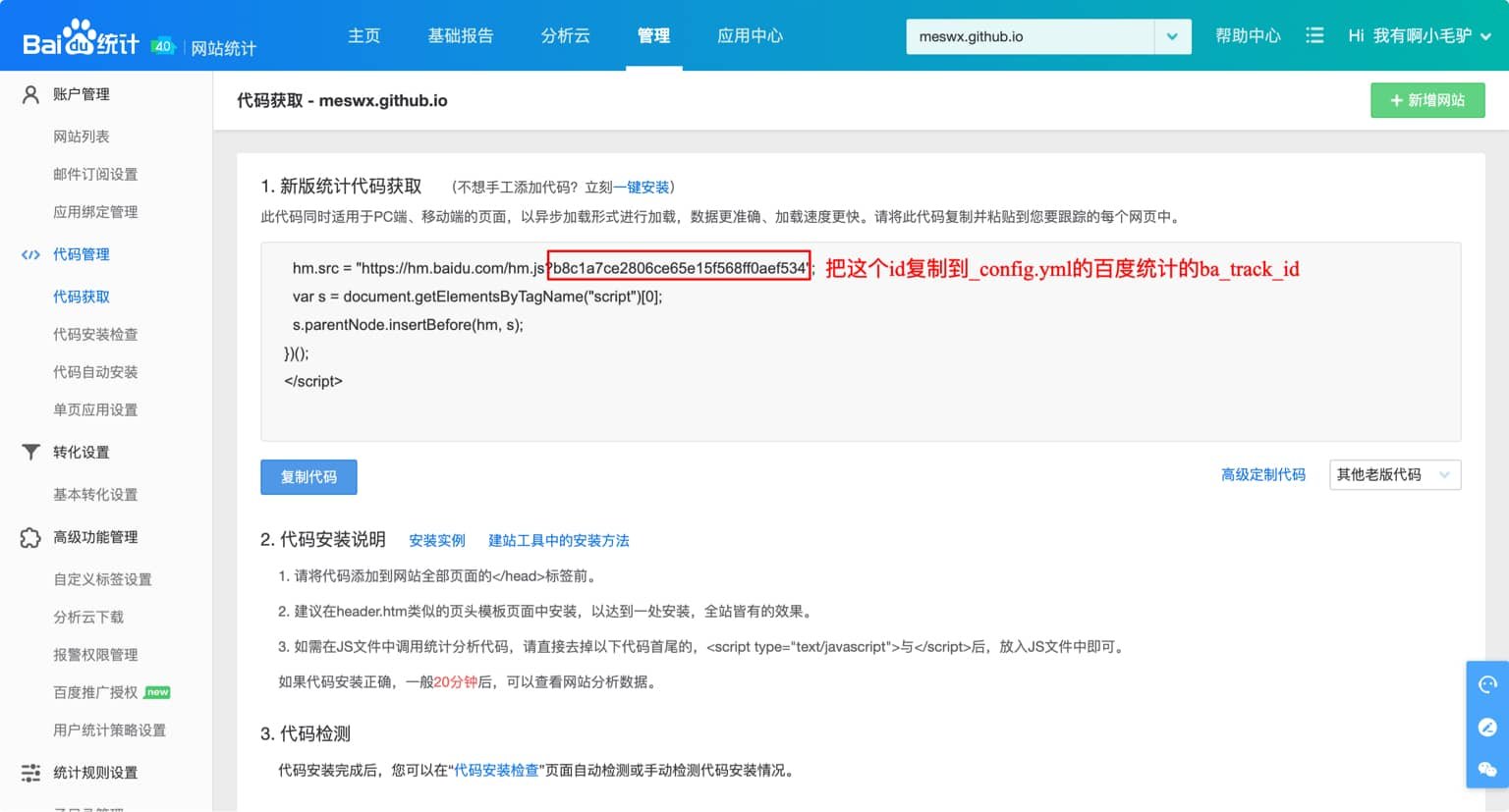Open the 一键安装 link
Viewport: 1509px width, 812px height.
[642, 187]
